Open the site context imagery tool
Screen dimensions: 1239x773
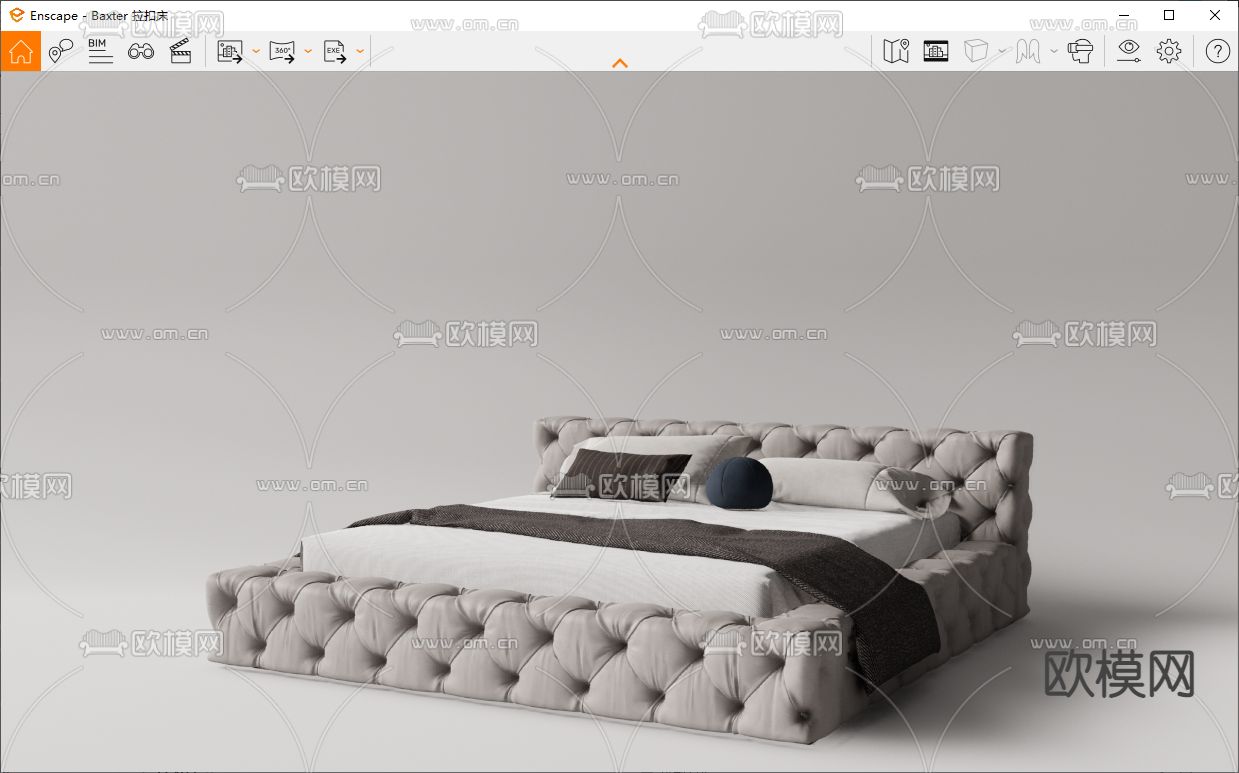[936, 51]
